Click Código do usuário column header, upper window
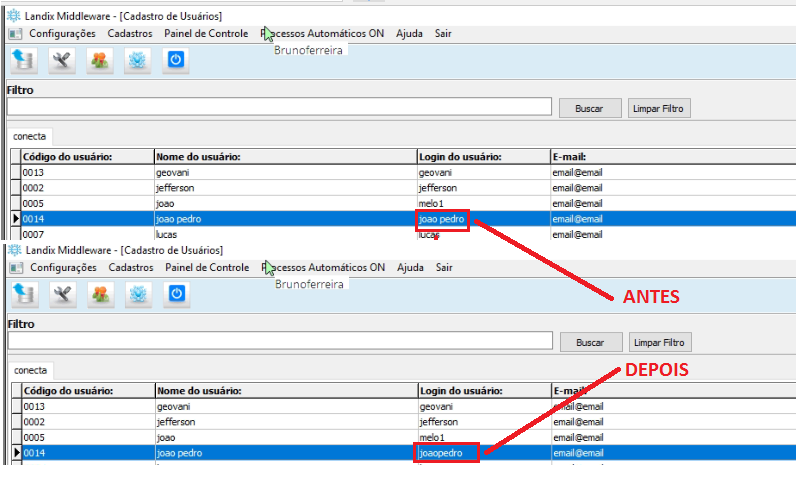 tap(87, 157)
